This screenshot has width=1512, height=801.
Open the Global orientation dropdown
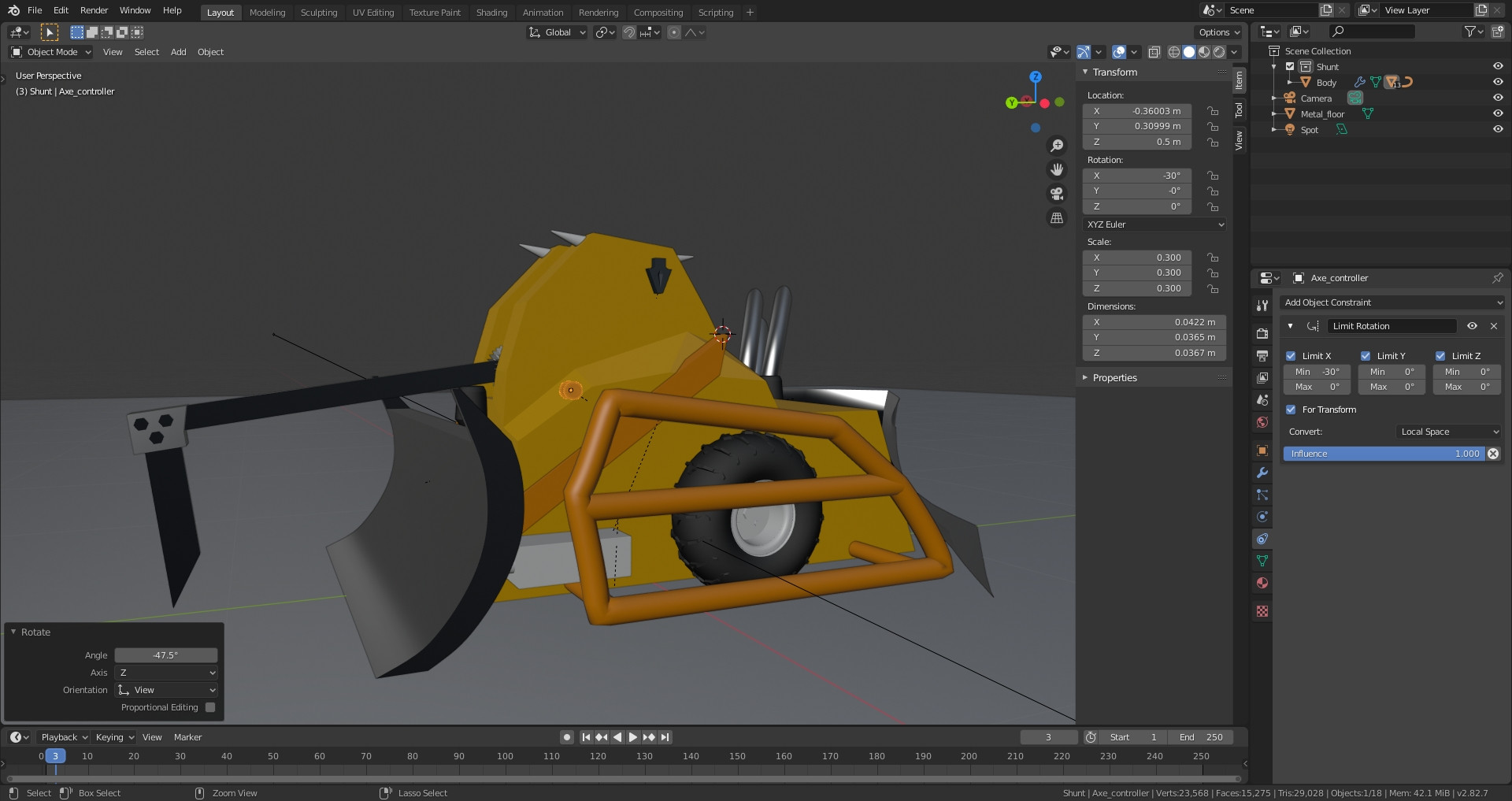tap(558, 32)
